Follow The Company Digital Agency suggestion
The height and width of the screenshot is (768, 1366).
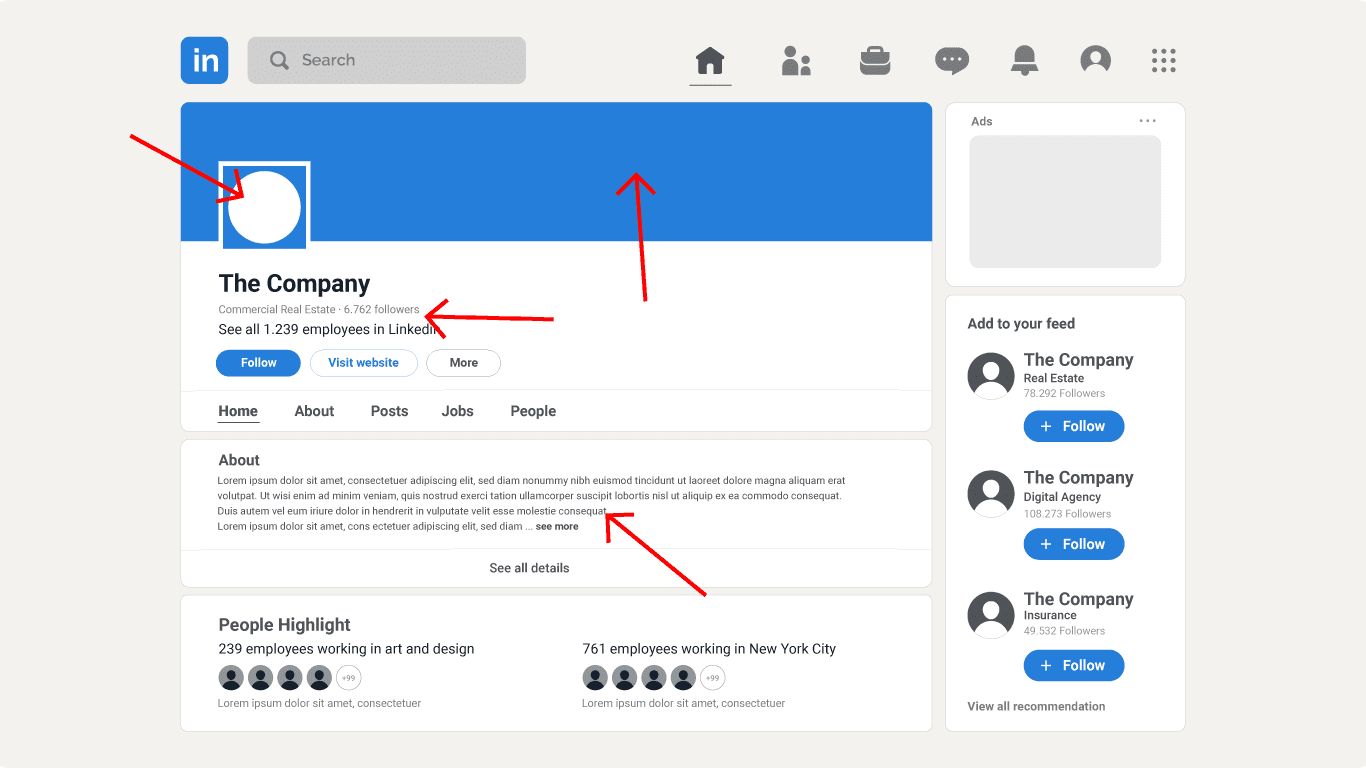(1074, 544)
